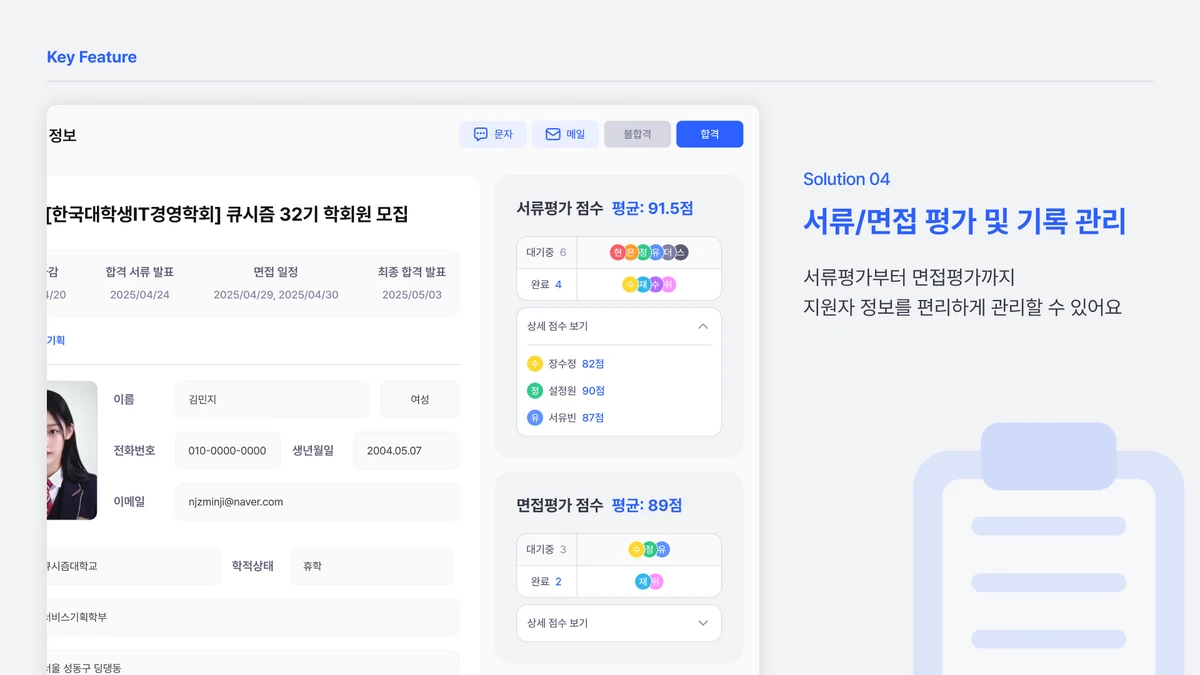Click the 평균: 89점 average text

click(x=647, y=506)
